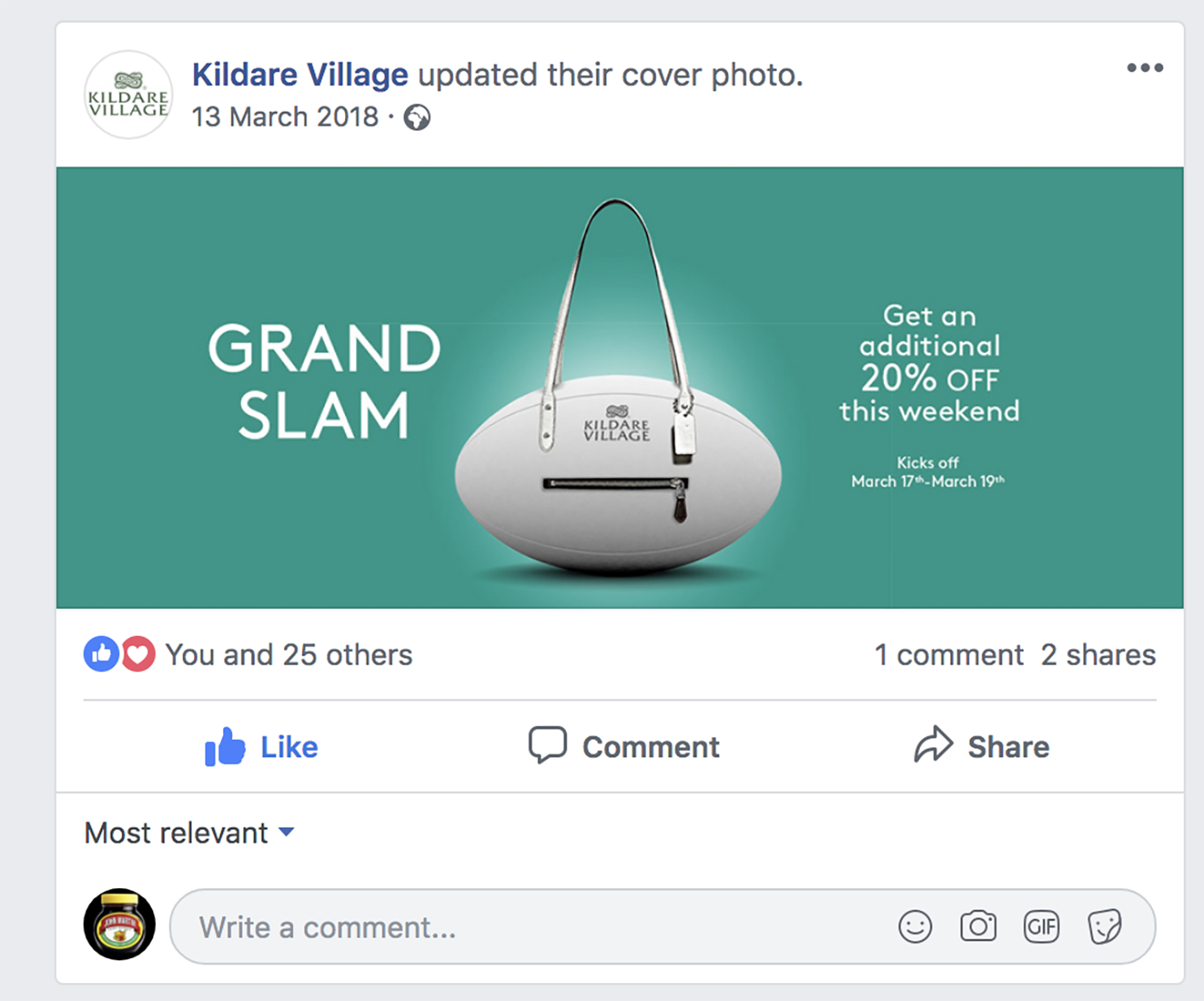Open the GIF picker
This screenshot has height=1001, width=1204.
pyautogui.click(x=1041, y=926)
